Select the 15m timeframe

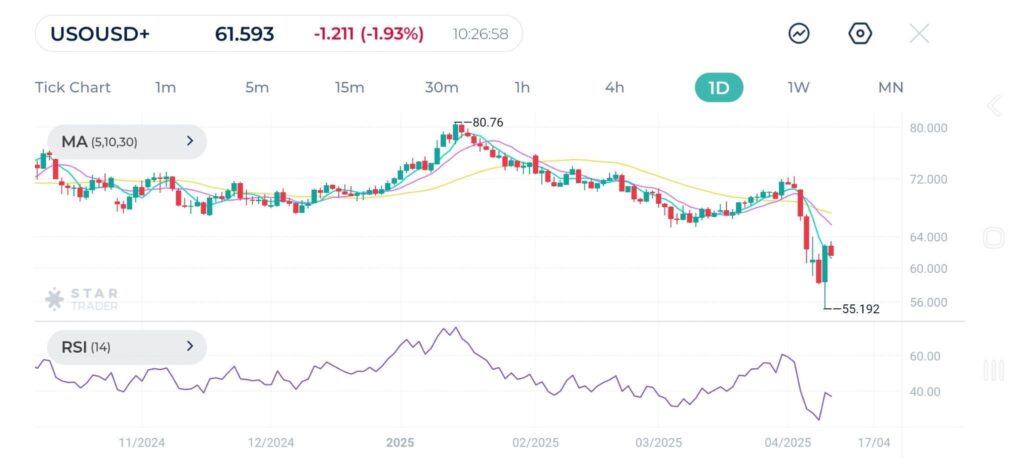point(349,87)
